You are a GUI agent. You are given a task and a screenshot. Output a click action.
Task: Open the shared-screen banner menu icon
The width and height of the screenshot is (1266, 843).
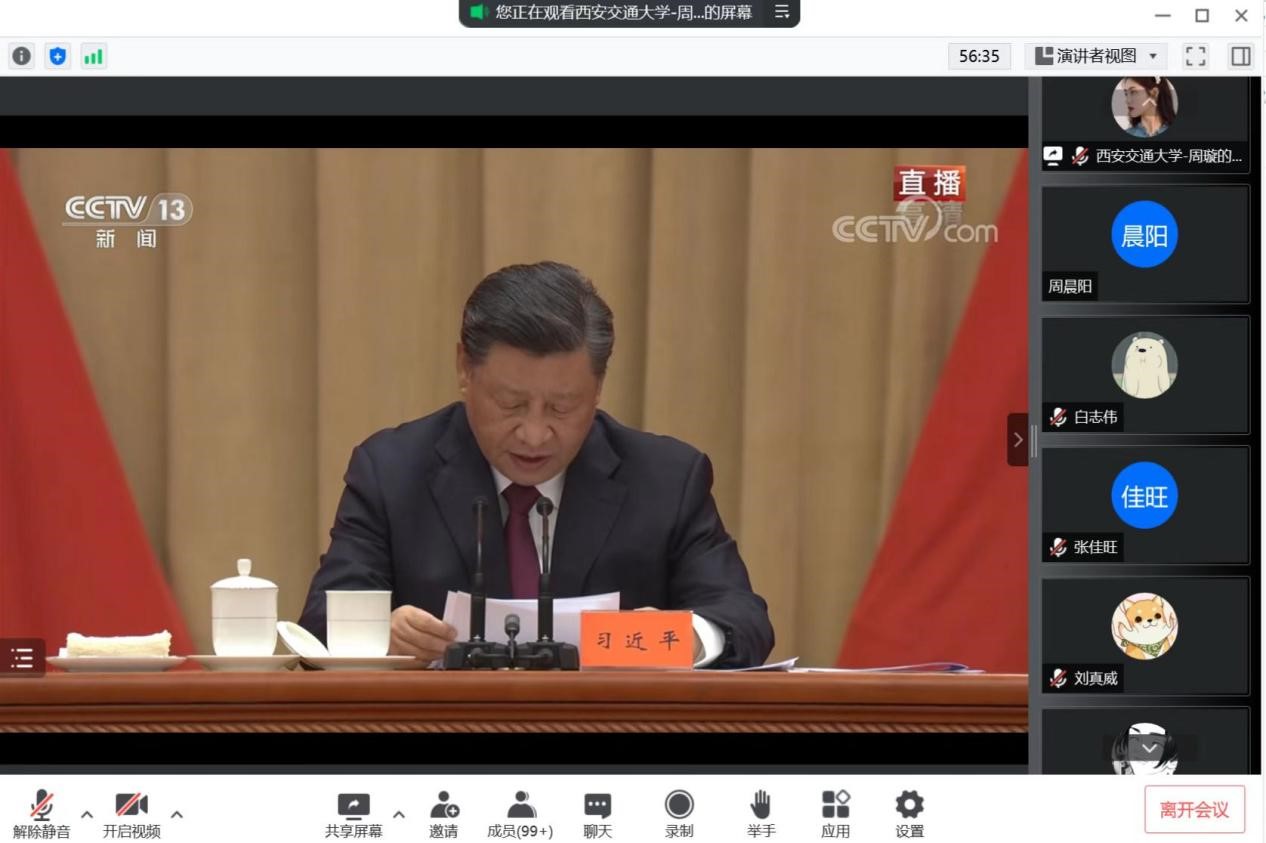coord(782,12)
